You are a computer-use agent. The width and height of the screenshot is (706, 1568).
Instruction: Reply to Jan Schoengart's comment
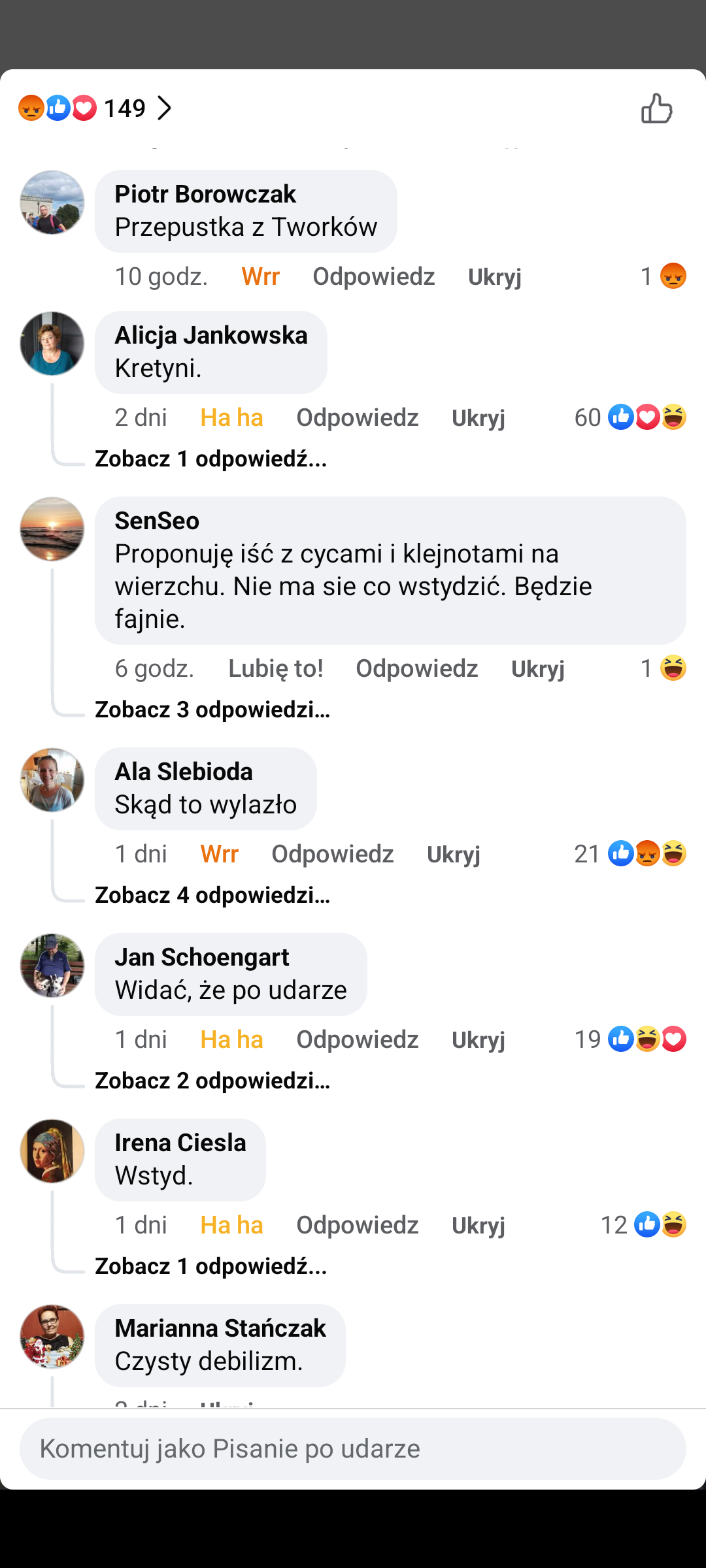pos(357,1039)
